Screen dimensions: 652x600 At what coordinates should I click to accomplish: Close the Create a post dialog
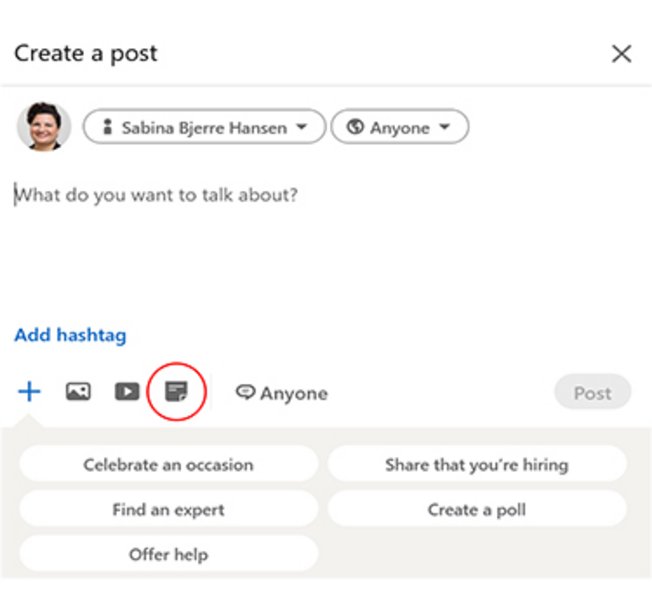[621, 54]
